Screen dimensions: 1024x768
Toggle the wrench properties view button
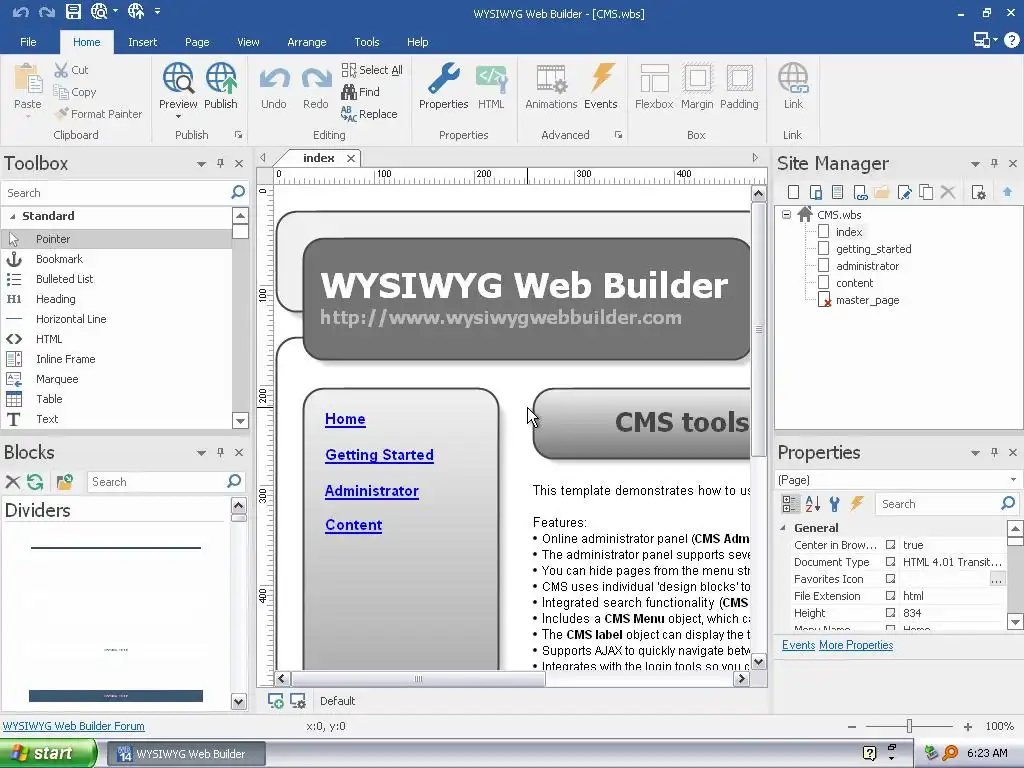point(834,504)
